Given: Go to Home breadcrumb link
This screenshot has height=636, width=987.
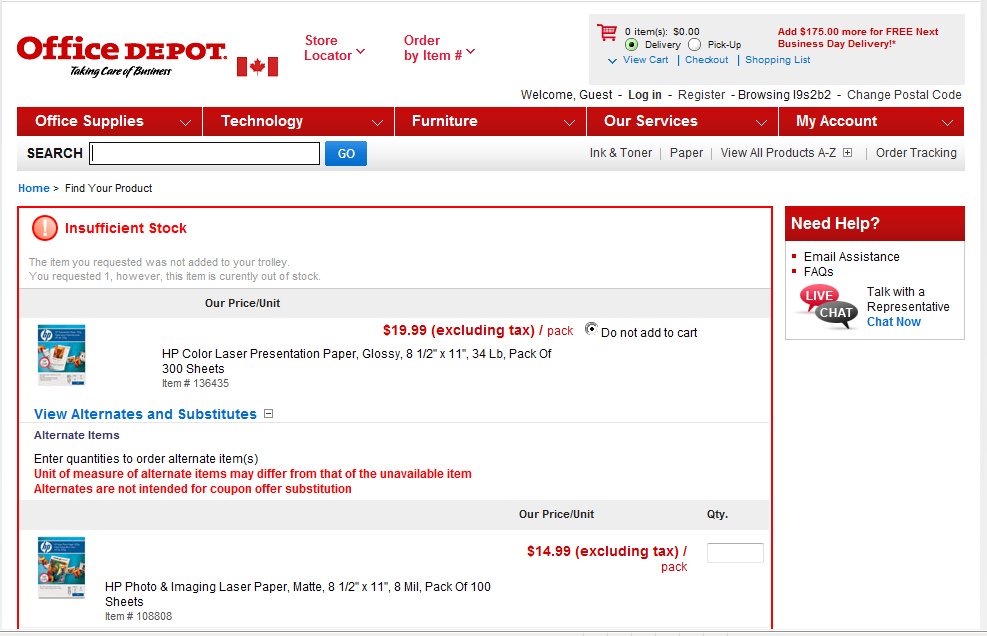Looking at the screenshot, I should click(x=33, y=188).
